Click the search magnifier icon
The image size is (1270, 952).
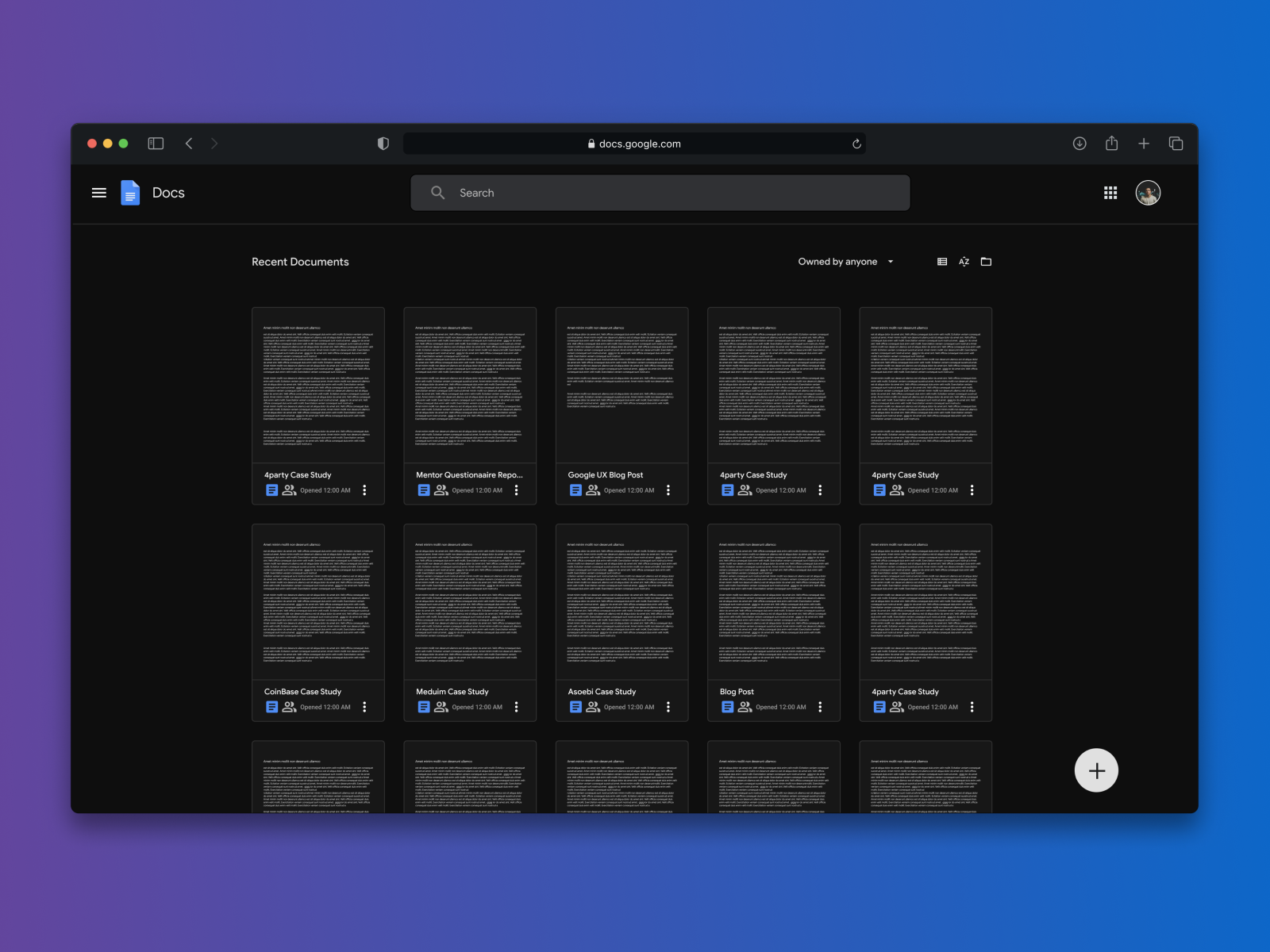pyautogui.click(x=437, y=192)
